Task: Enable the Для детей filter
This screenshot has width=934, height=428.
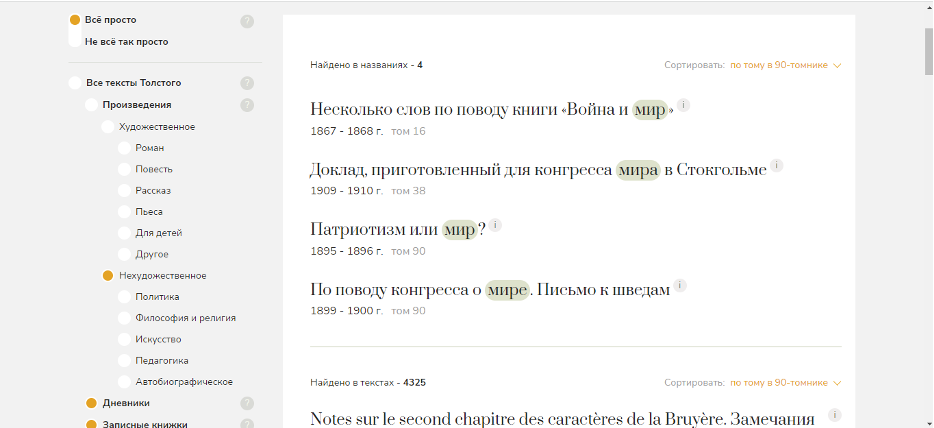Action: pyautogui.click(x=124, y=233)
